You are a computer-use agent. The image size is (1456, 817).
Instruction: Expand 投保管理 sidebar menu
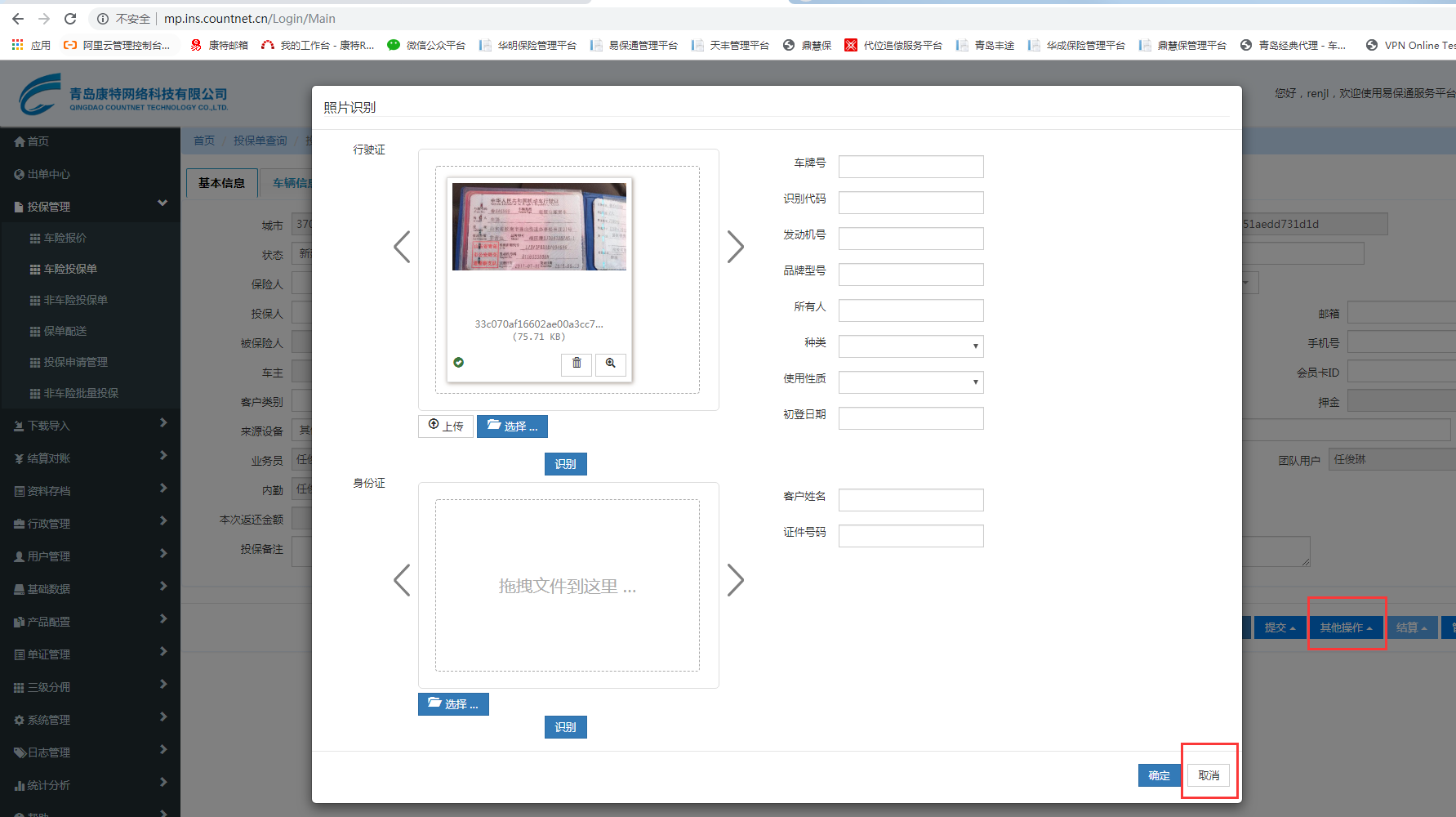pos(90,207)
